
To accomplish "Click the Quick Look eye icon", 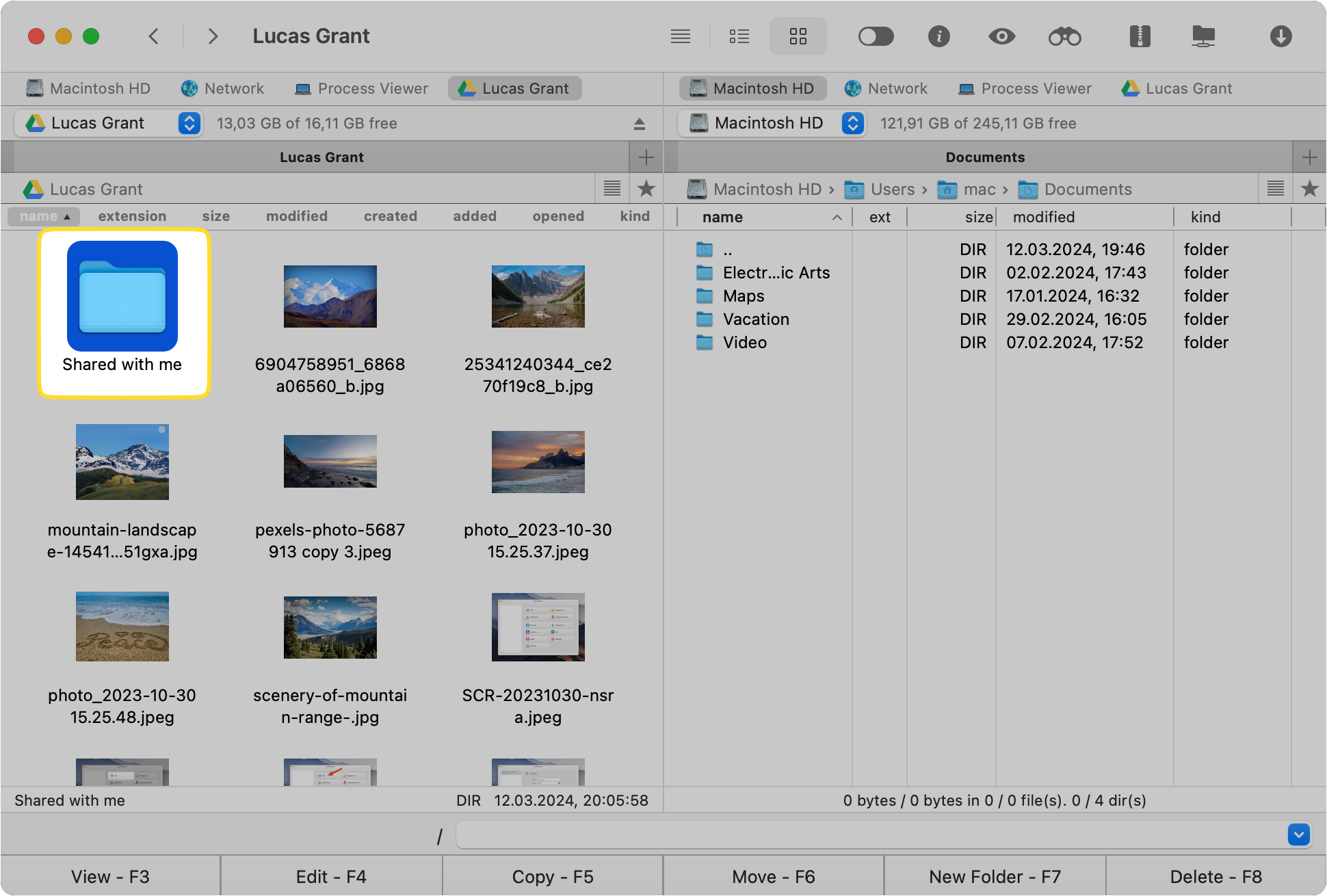I will [1001, 36].
